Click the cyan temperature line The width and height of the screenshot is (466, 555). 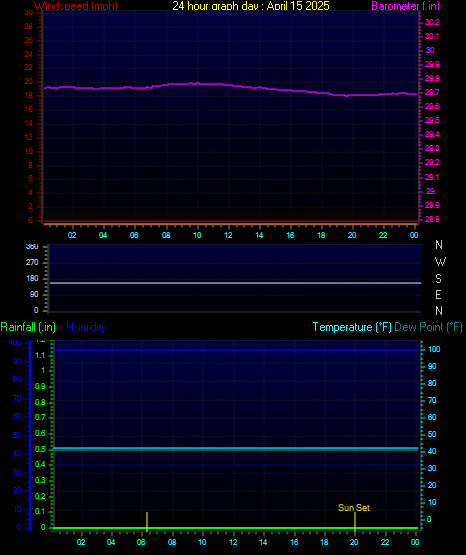235,448
